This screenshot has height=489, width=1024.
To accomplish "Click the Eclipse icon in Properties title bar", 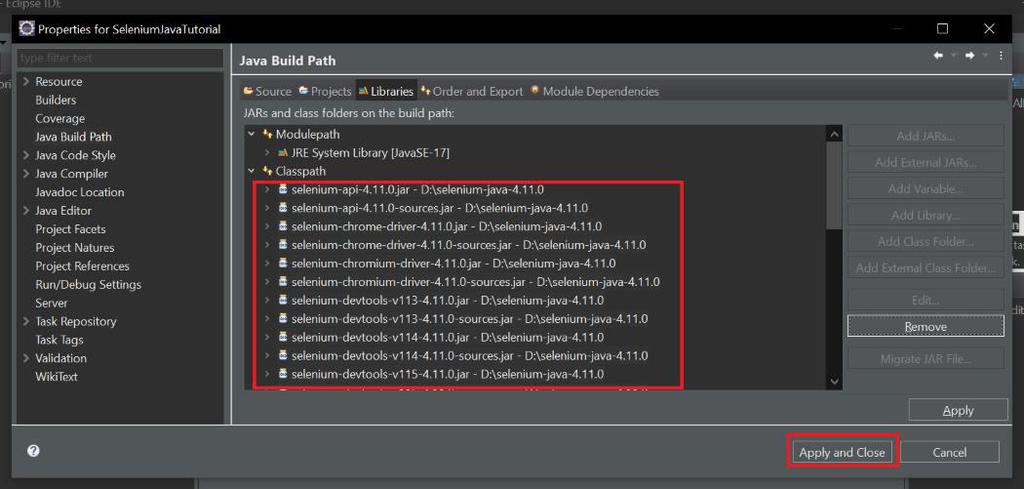I will (x=27, y=29).
